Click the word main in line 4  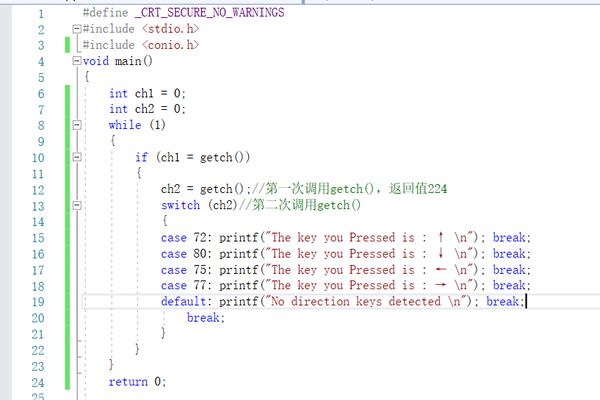128,61
